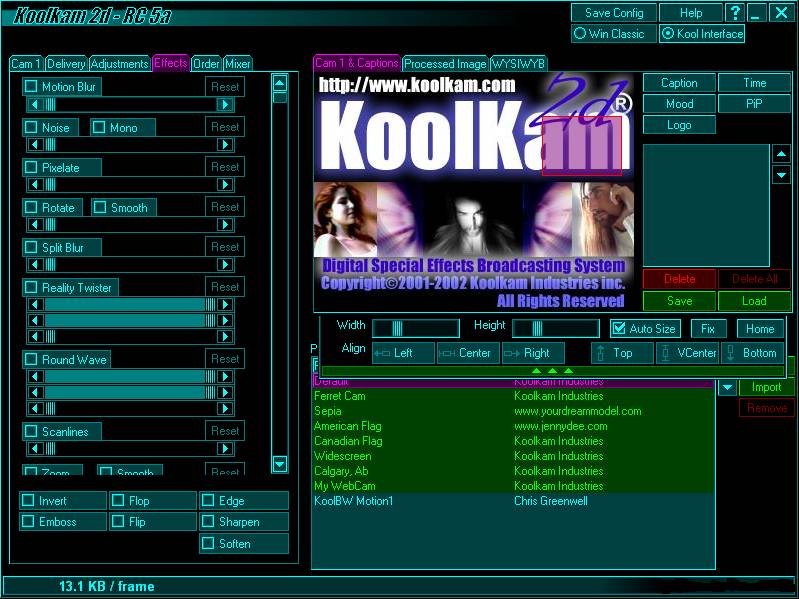The image size is (799, 599).
Task: Align caption Center horizontally
Action: coord(468,352)
